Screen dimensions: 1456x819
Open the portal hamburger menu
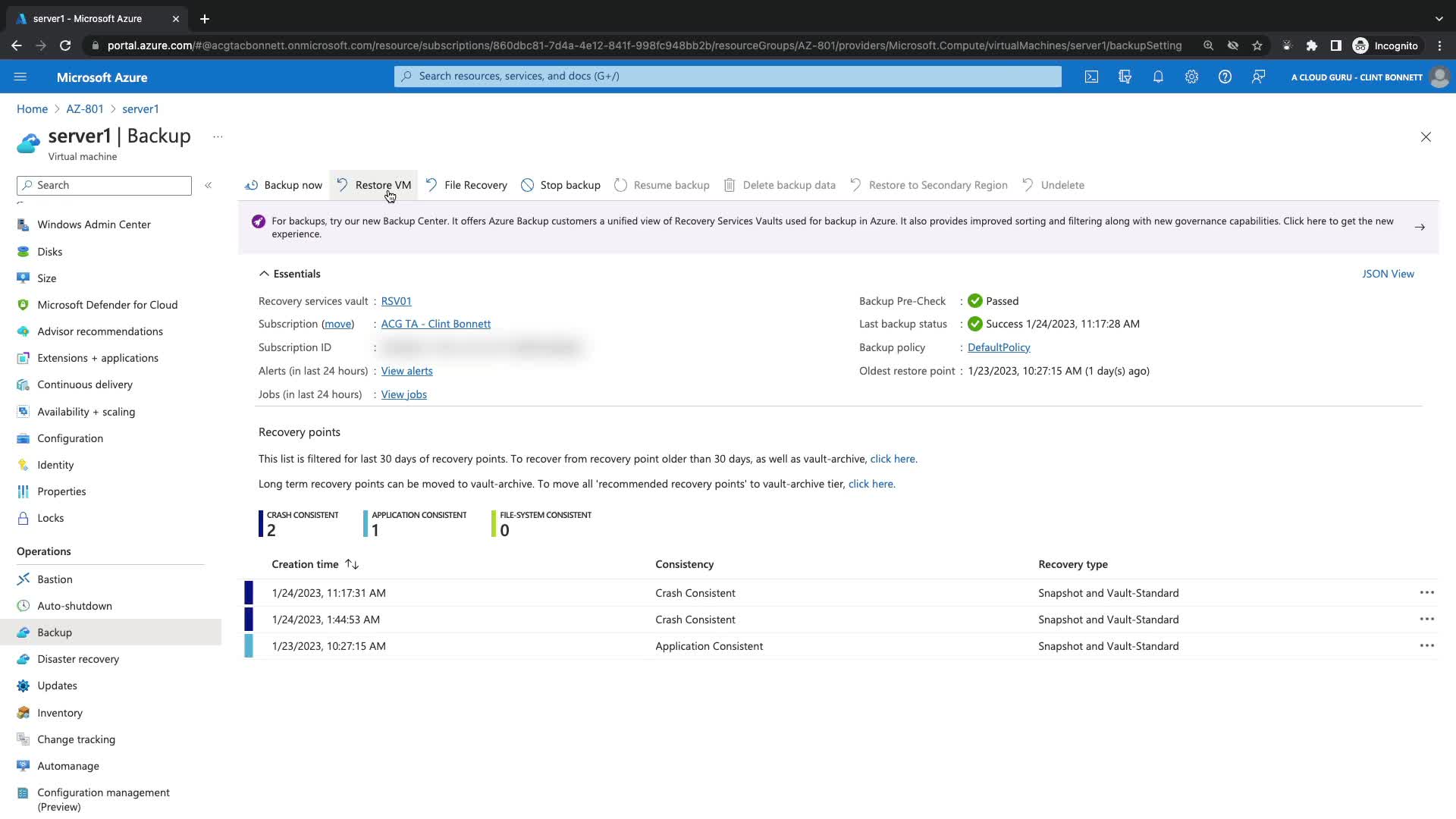click(20, 77)
